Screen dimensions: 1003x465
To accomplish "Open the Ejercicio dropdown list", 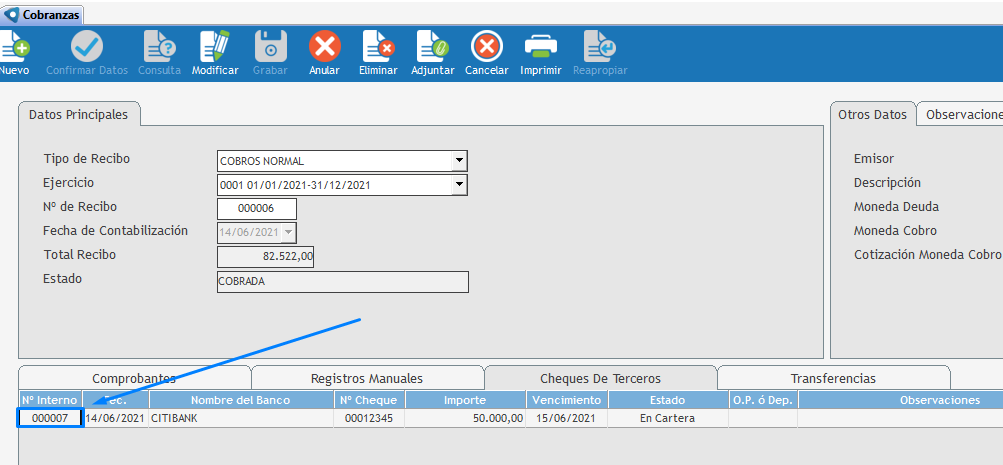I will coord(459,185).
